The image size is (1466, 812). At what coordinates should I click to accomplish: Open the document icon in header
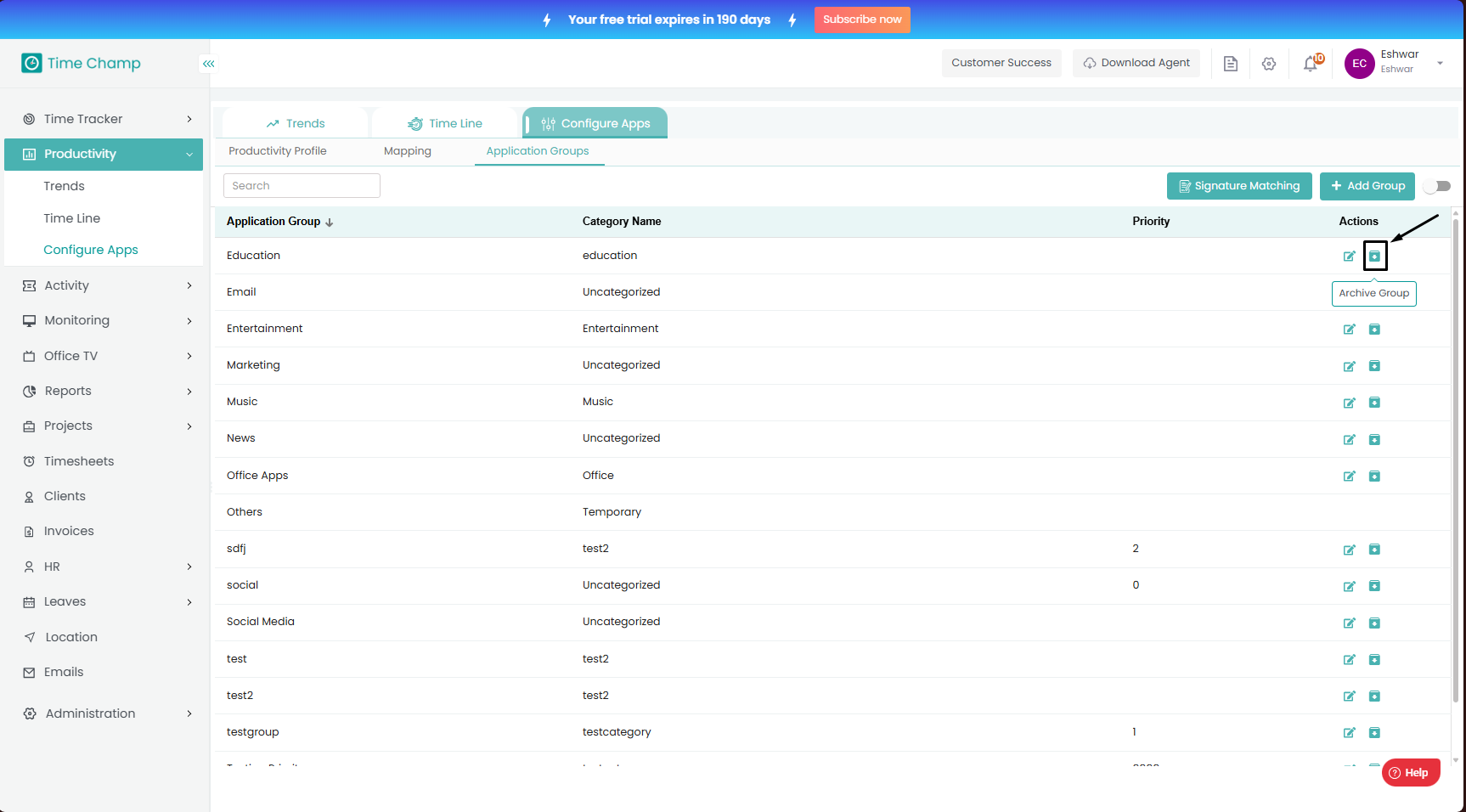tap(1231, 64)
